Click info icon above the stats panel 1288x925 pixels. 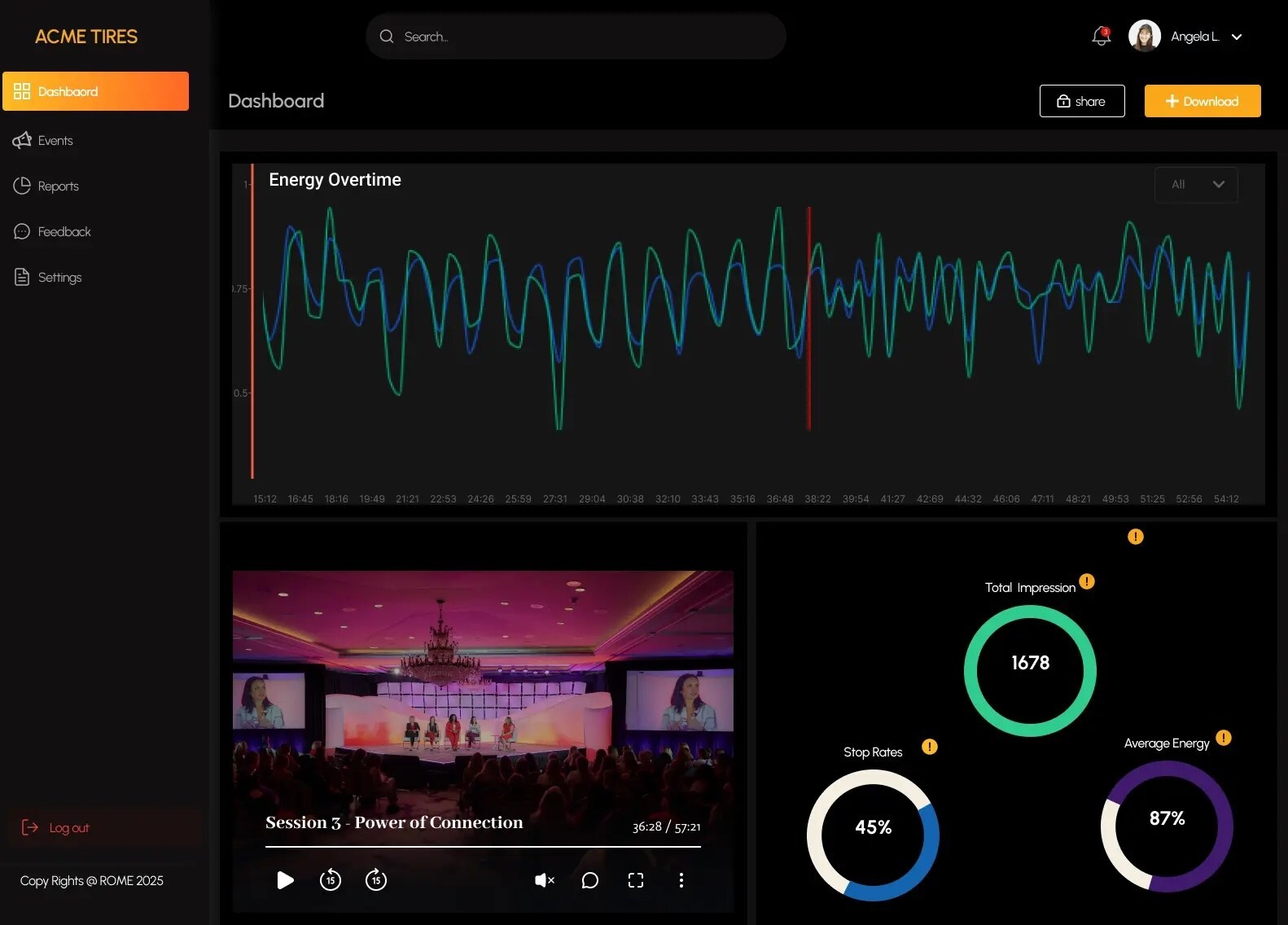pos(1136,537)
